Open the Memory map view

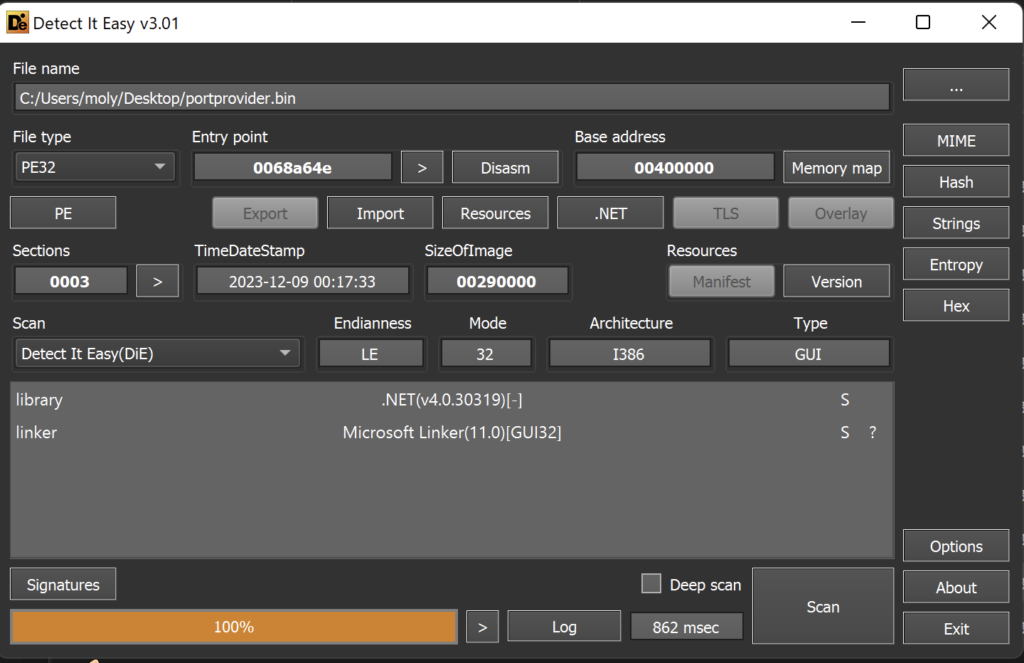pos(836,168)
